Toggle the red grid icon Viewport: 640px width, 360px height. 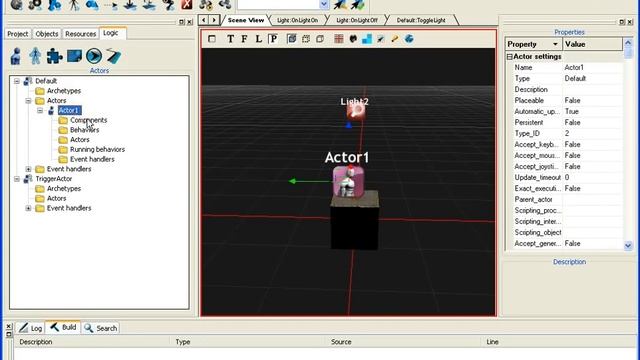pyautogui.click(x=338, y=39)
